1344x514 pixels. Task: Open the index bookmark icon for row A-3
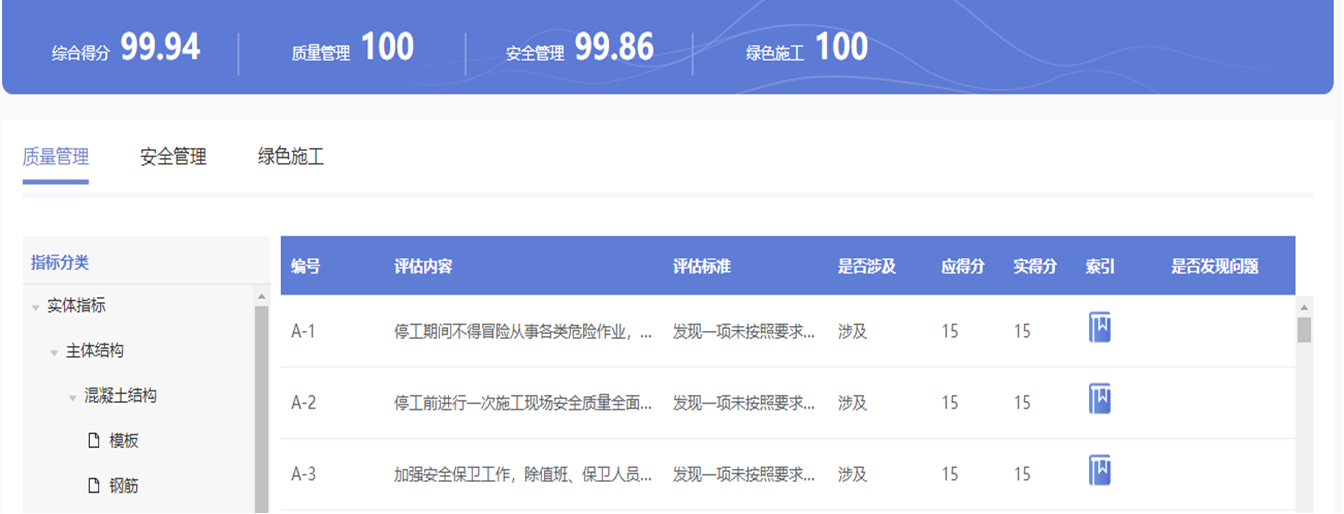click(1099, 471)
